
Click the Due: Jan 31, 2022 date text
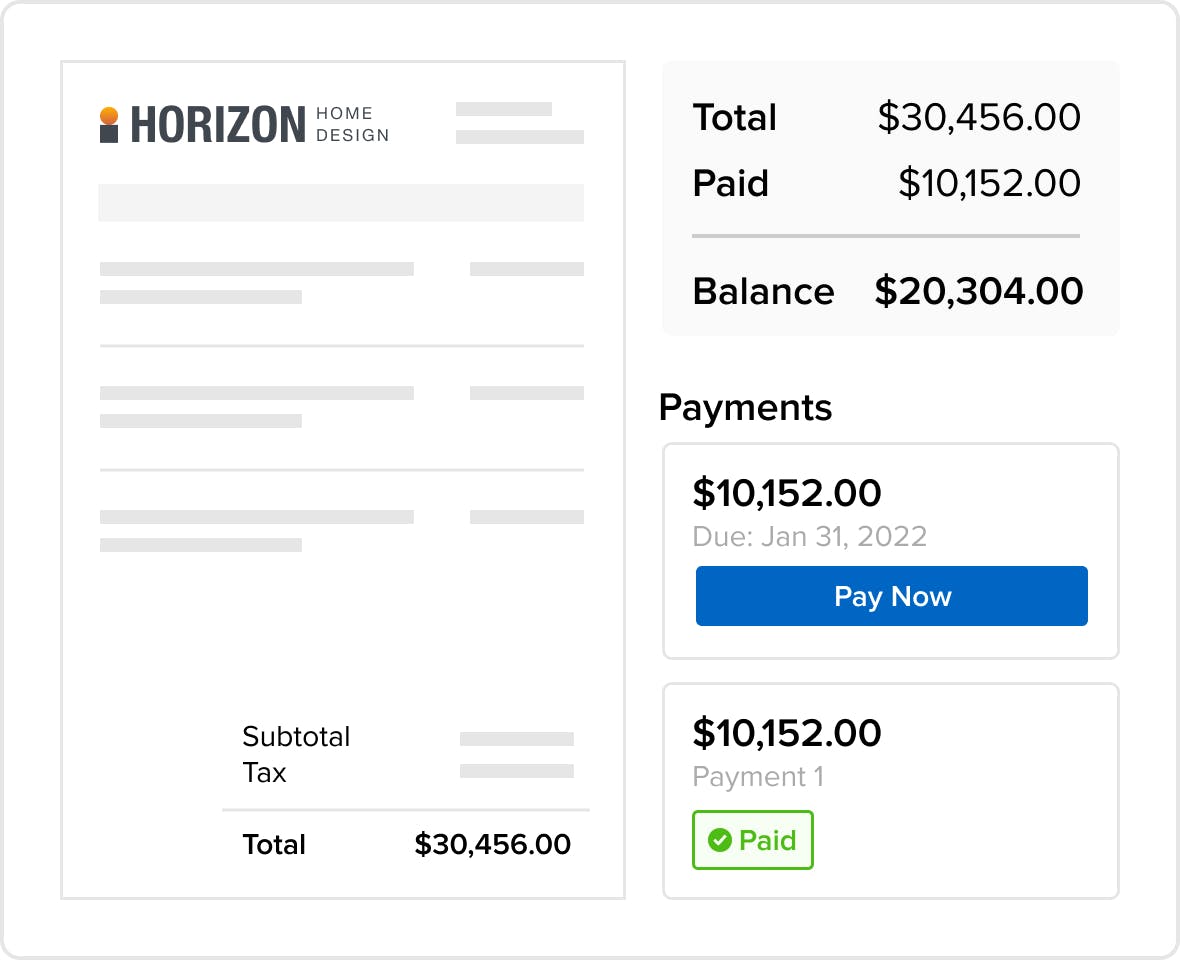(809, 536)
